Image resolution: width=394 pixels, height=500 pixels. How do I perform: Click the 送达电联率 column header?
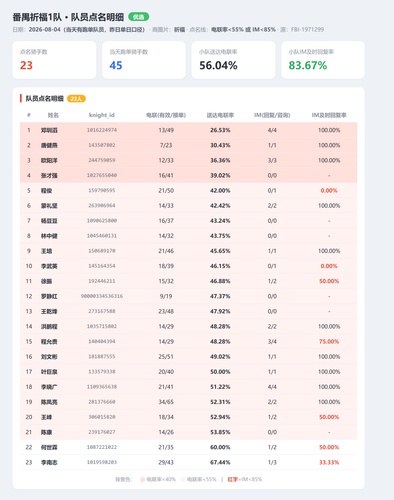click(x=220, y=115)
